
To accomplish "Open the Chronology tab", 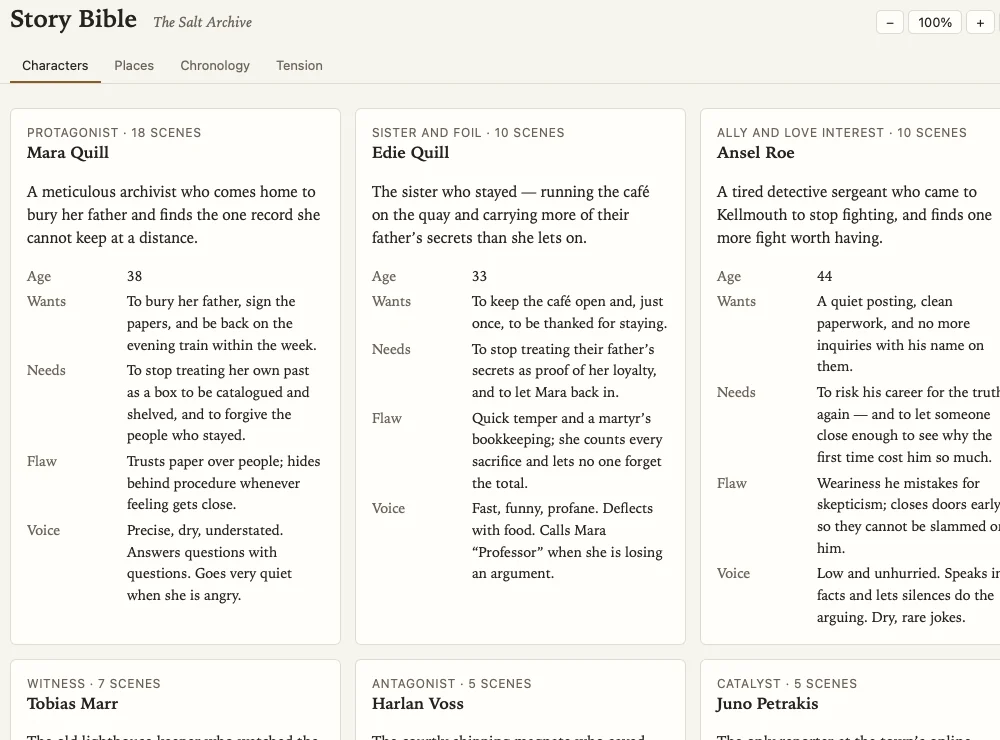I will coord(215,66).
